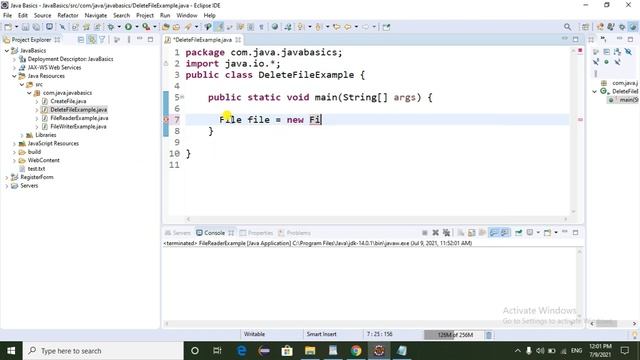Click Remove Launch icon in Console
The height and width of the screenshot is (360, 640).
pyautogui.click(x=436, y=233)
